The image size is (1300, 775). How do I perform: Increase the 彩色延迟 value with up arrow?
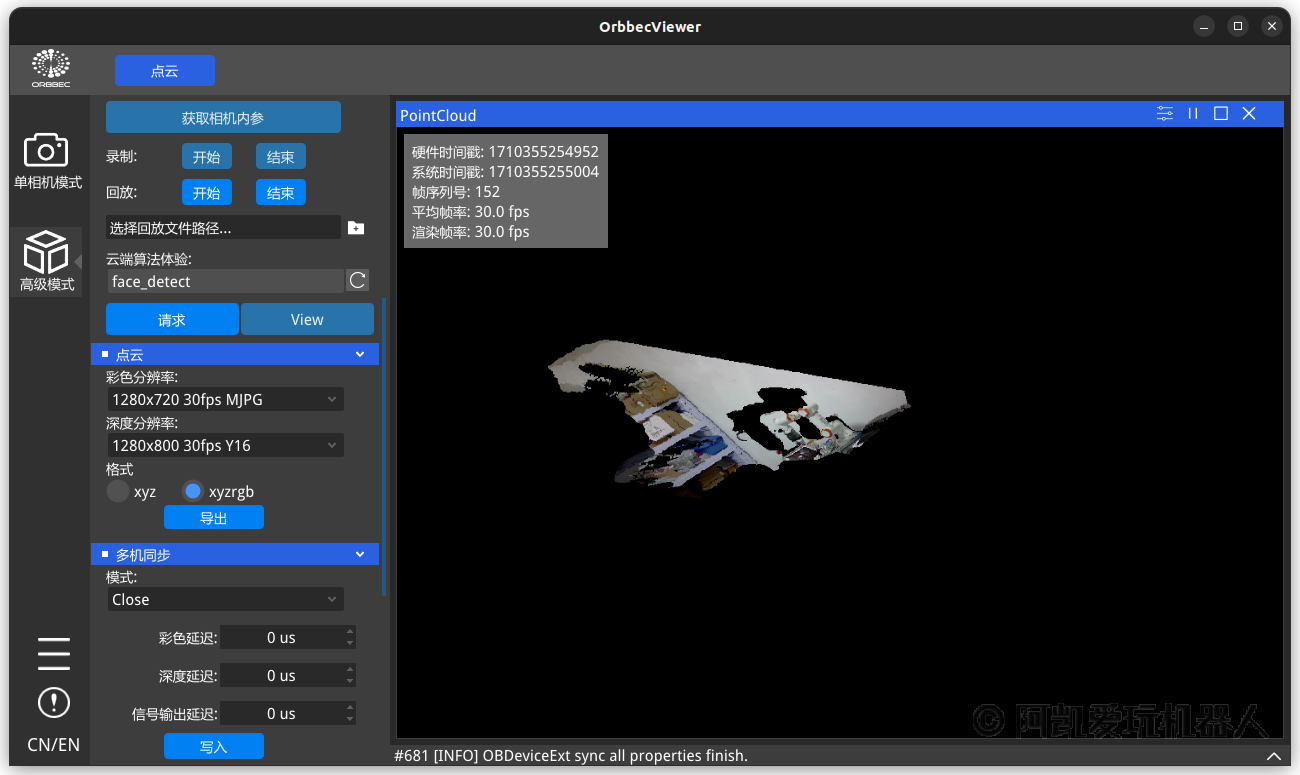pyautogui.click(x=350, y=632)
